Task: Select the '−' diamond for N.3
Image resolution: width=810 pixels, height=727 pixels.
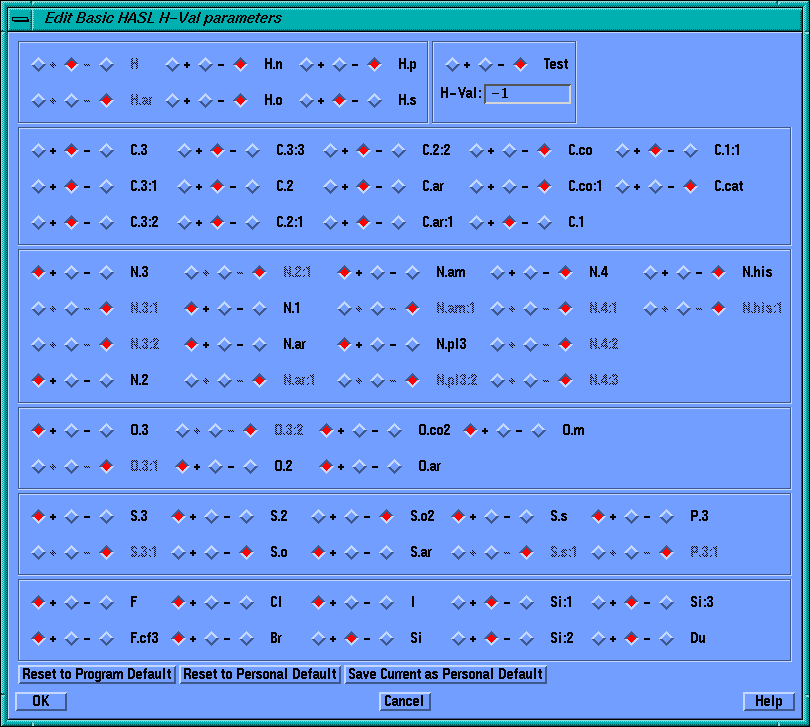Action: click(x=71, y=272)
